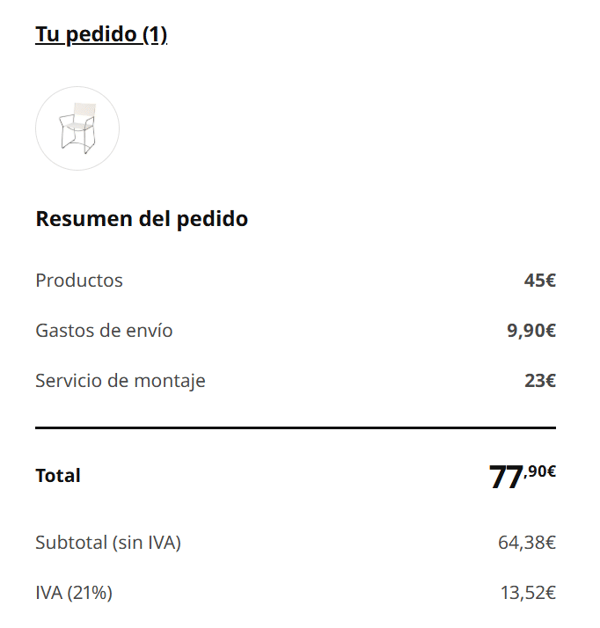
Task: Click the 23€ assembly service price
Action: click(x=540, y=380)
